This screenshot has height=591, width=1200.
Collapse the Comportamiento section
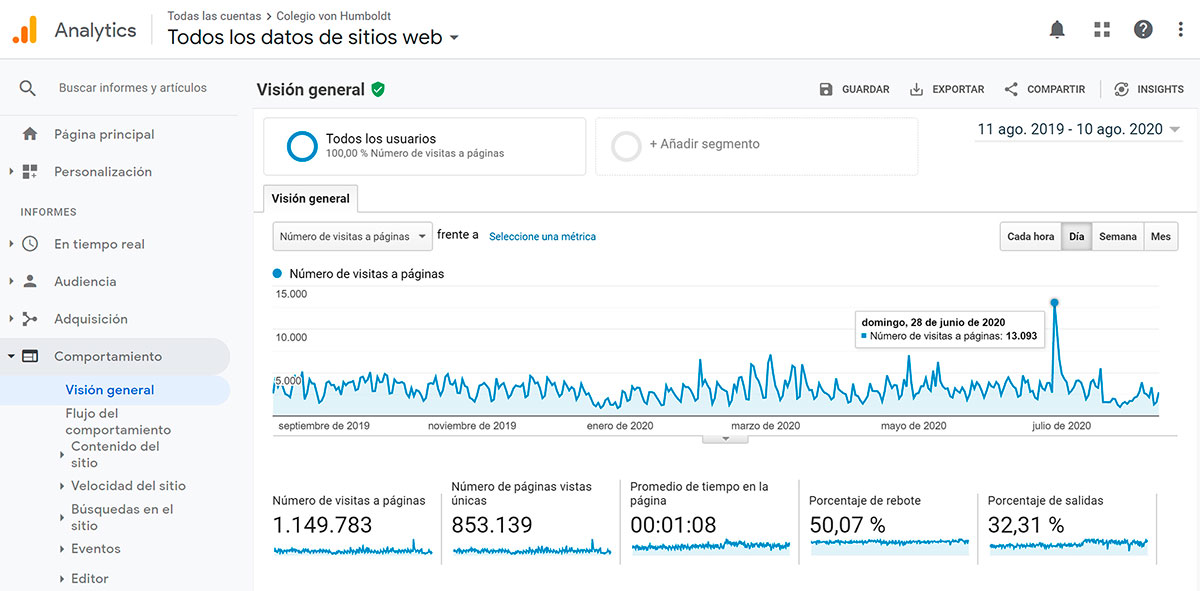12,356
